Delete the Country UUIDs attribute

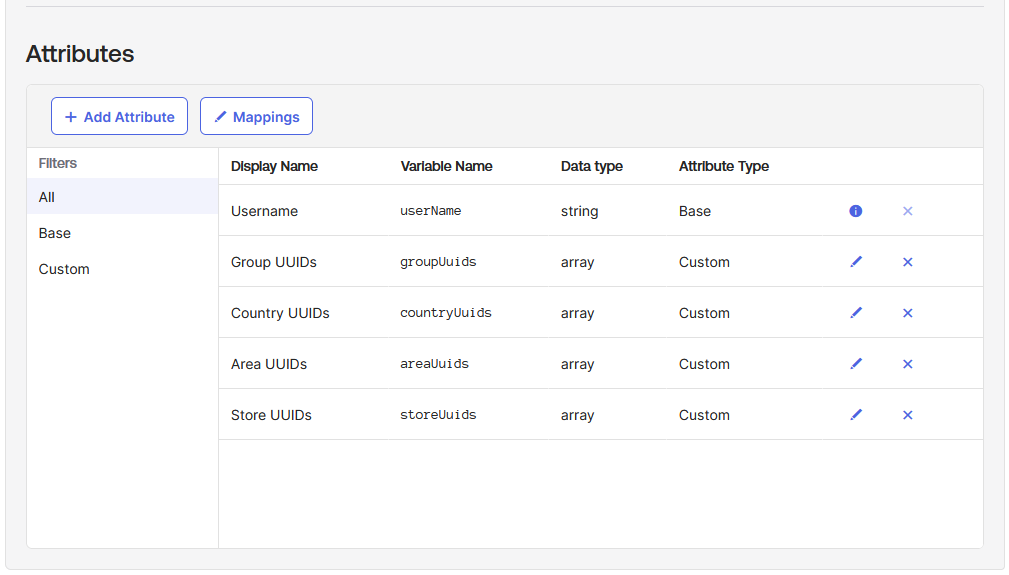pos(907,313)
